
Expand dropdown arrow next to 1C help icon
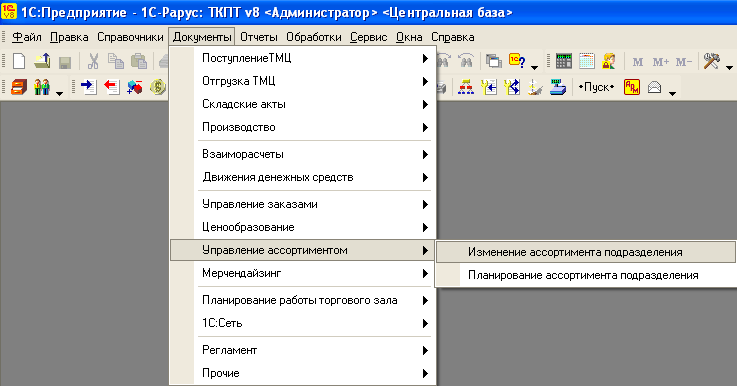[x=534, y=68]
